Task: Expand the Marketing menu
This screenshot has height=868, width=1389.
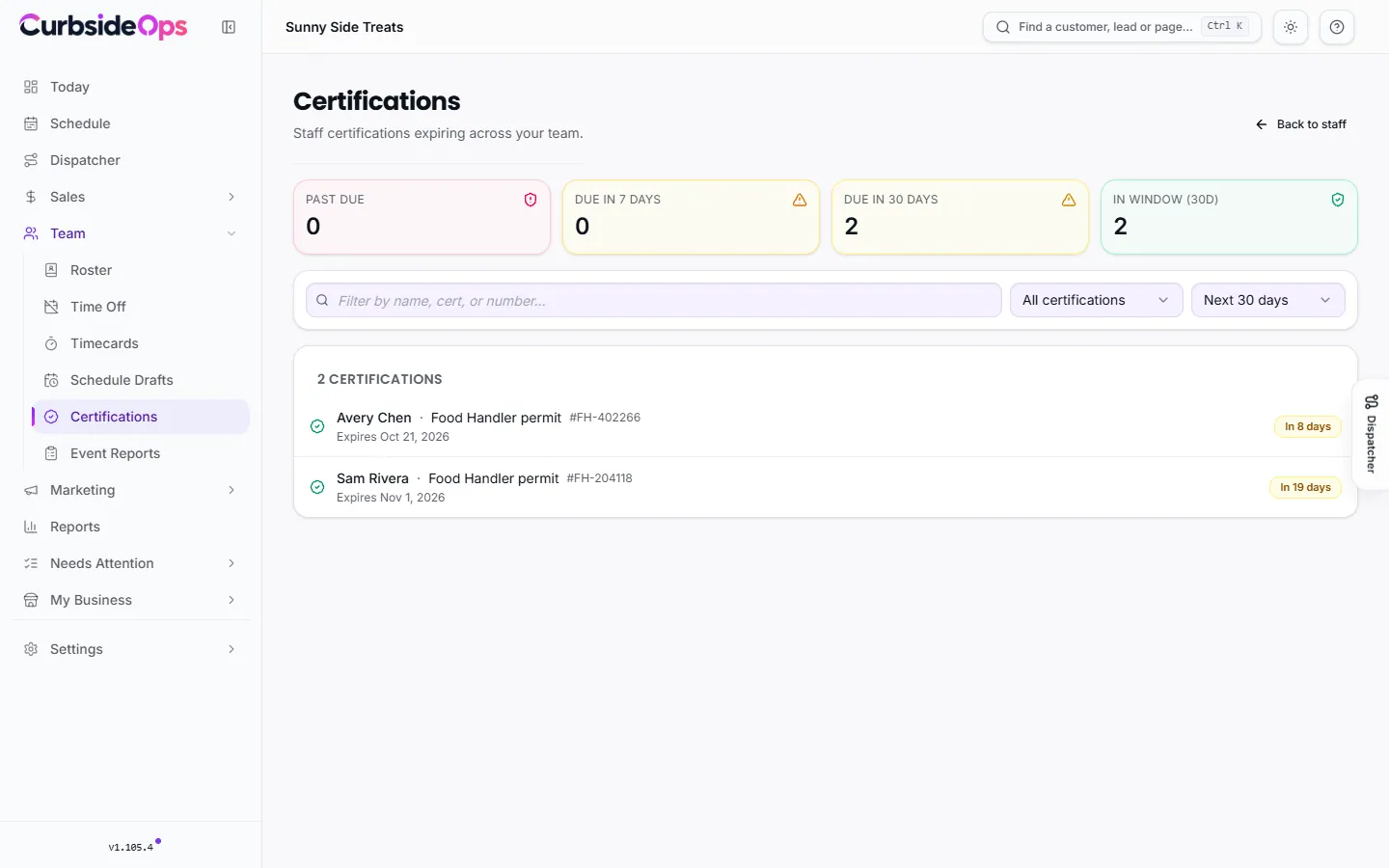Action: [130, 490]
